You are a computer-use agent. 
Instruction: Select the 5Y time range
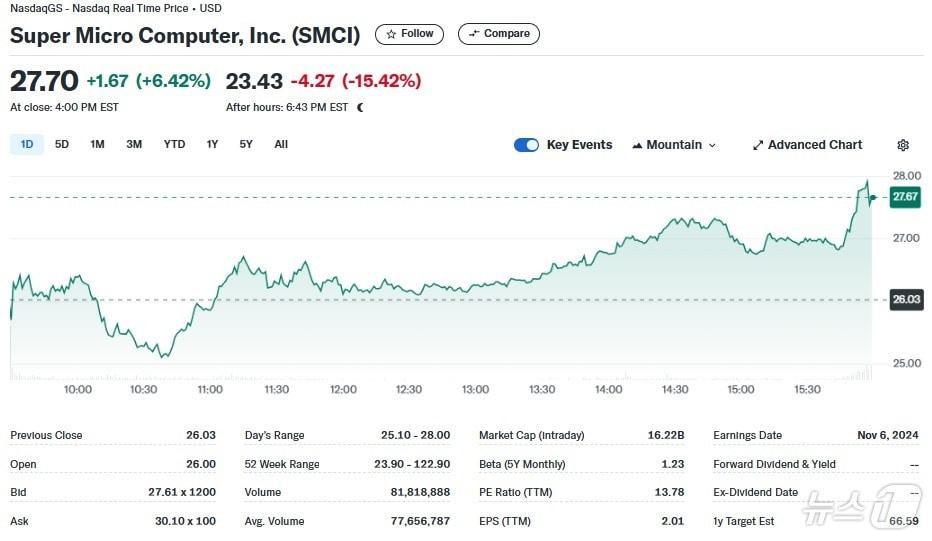(246, 144)
